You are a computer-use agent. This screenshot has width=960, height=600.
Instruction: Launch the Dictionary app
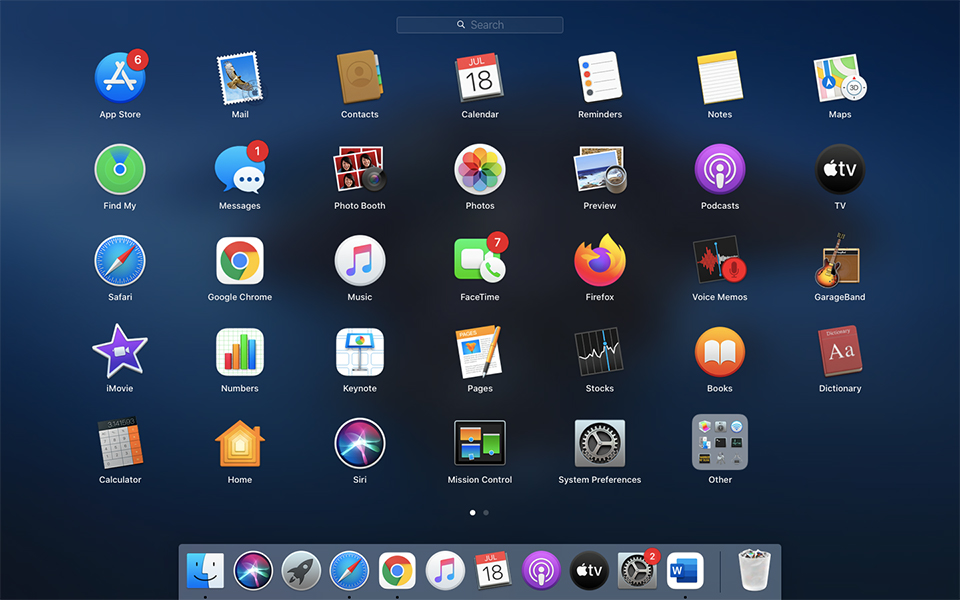click(840, 352)
